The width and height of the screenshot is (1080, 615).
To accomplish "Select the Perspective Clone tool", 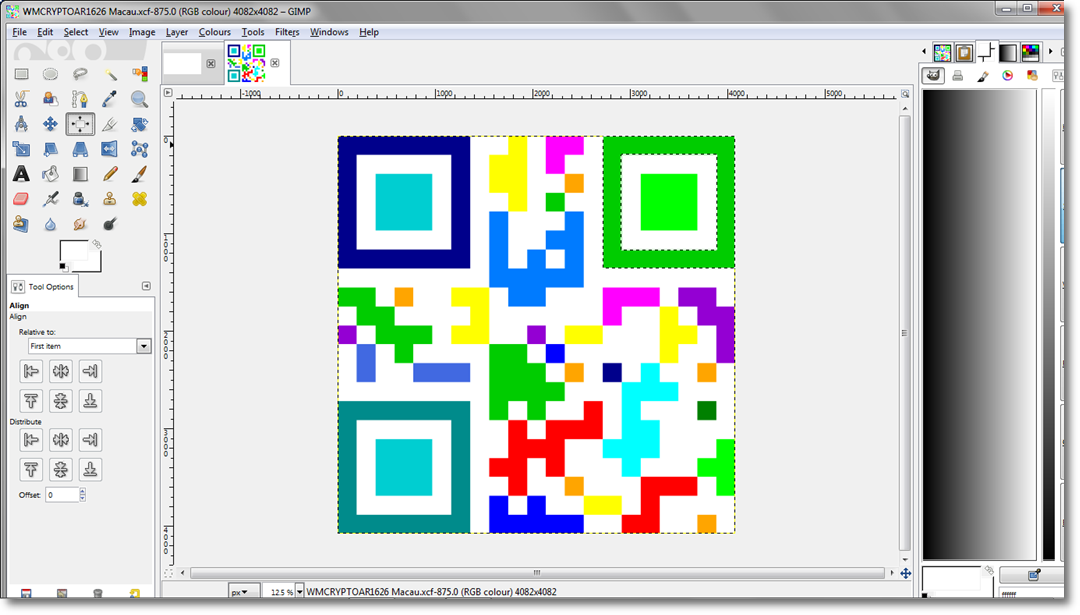I will [21, 224].
